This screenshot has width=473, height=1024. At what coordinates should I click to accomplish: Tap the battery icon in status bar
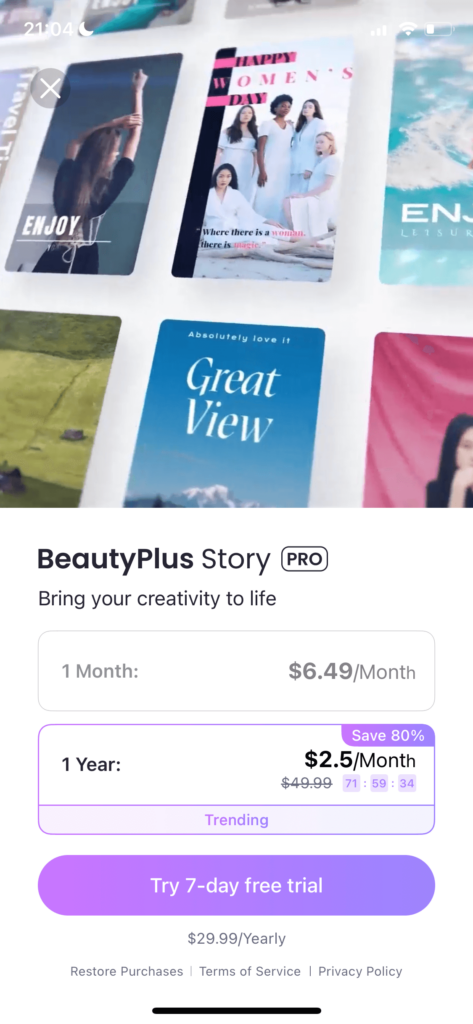point(440,29)
